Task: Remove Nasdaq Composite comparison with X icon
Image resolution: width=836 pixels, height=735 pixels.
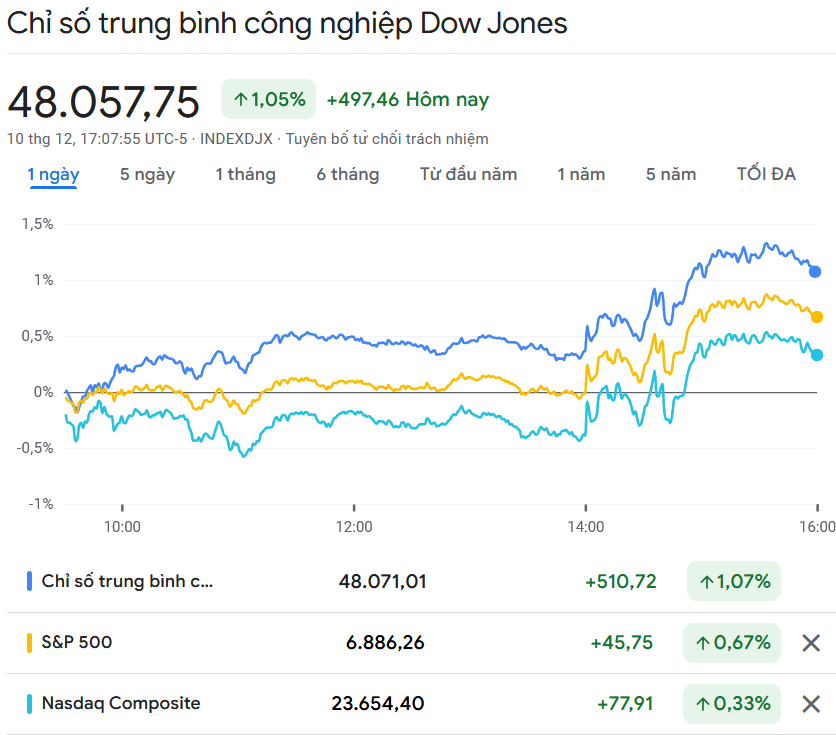Action: (811, 704)
